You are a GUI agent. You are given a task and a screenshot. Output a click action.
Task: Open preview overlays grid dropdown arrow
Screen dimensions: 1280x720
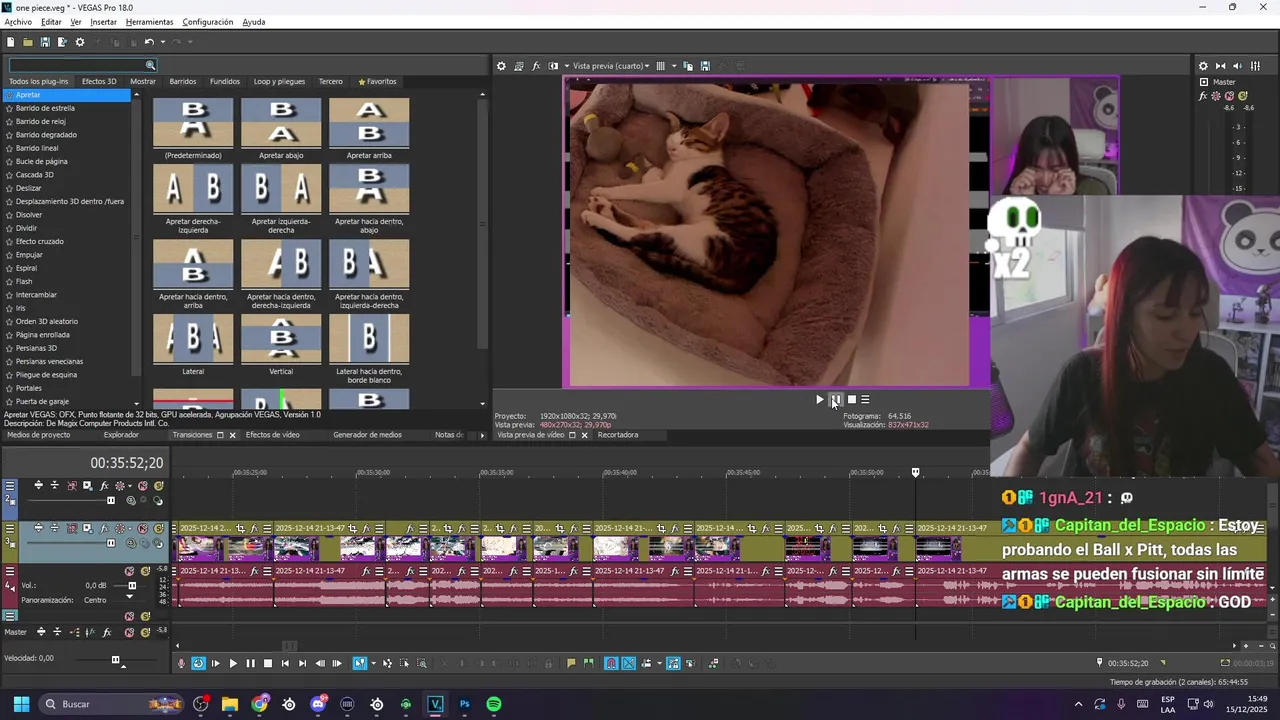673,66
